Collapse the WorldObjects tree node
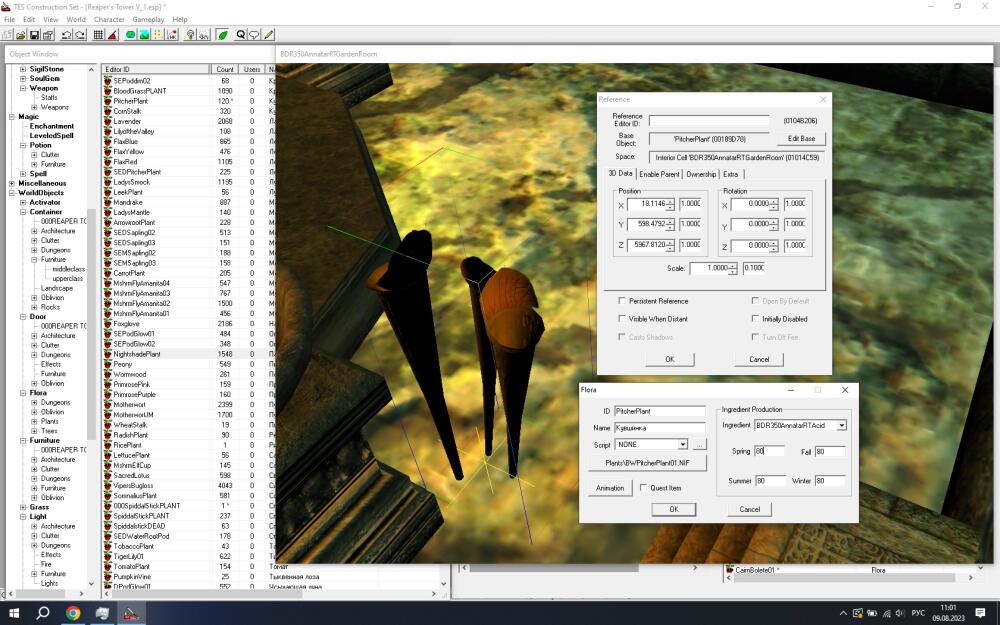Screen dimensions: 1000x625 click(12, 193)
